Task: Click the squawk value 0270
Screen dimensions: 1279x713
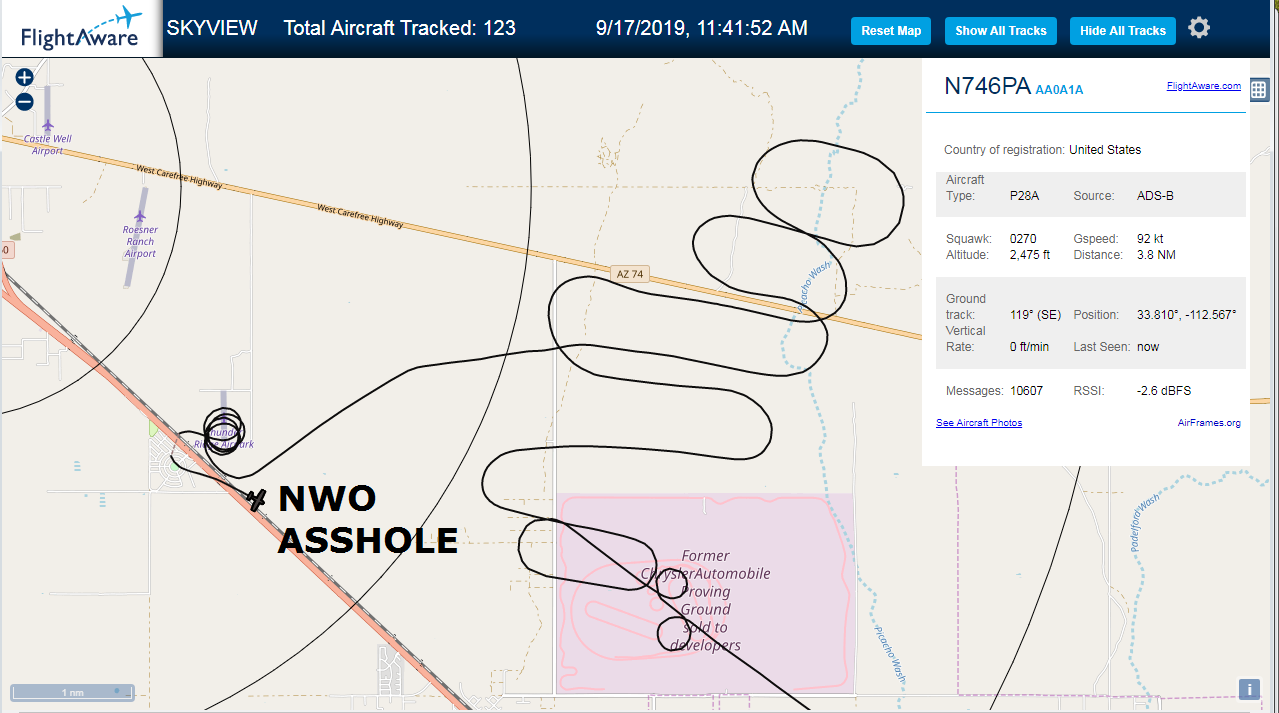Action: click(x=1023, y=239)
